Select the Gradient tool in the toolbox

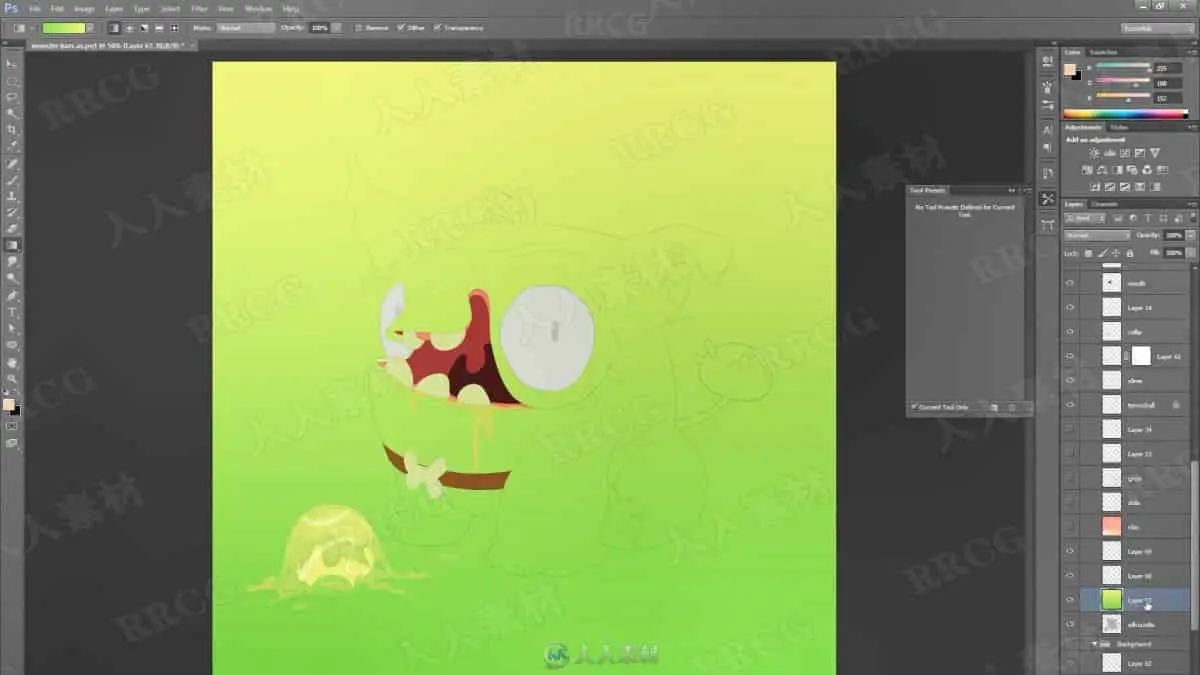tap(12, 245)
